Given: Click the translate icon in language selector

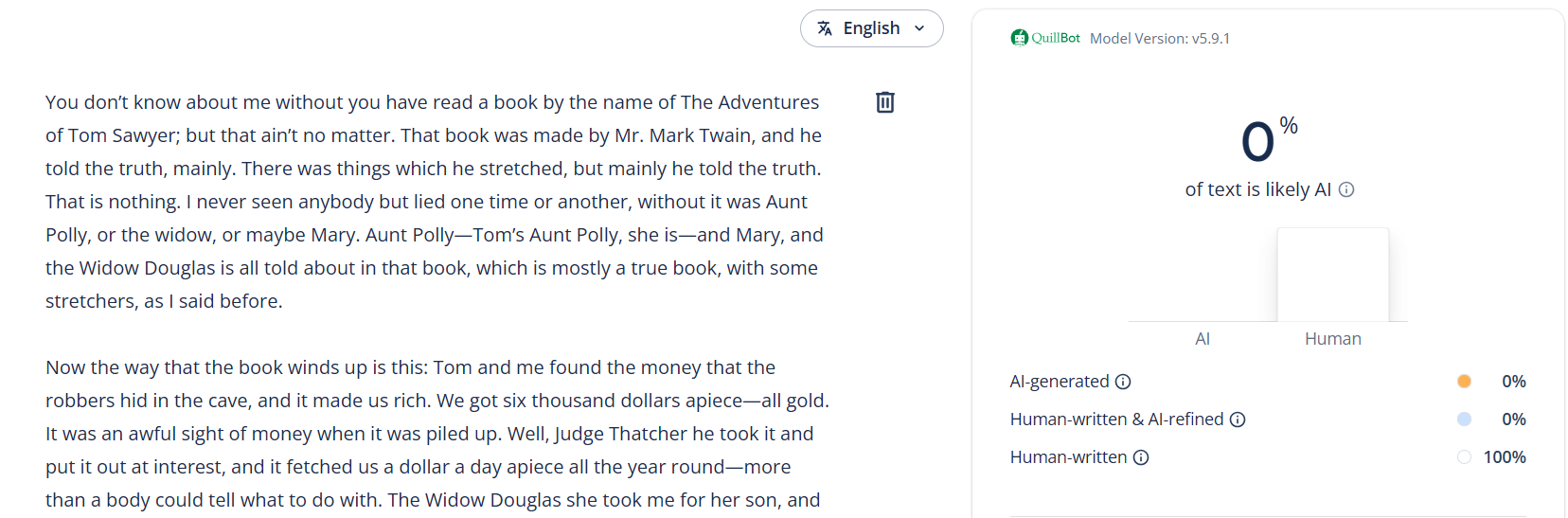Looking at the screenshot, I should [x=825, y=28].
